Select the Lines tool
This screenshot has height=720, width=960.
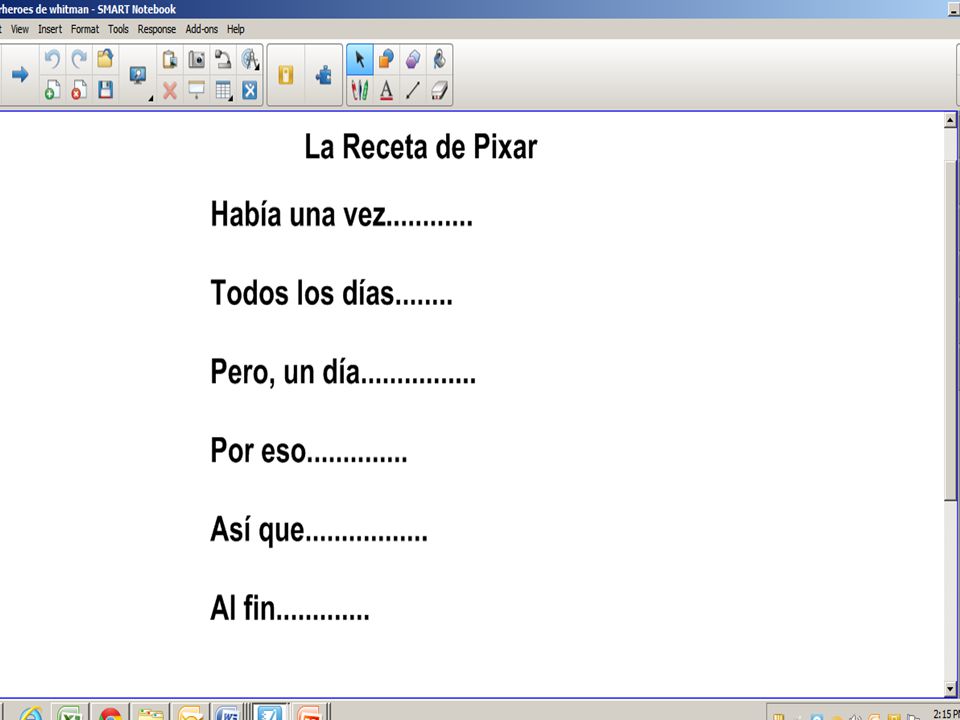[x=413, y=91]
